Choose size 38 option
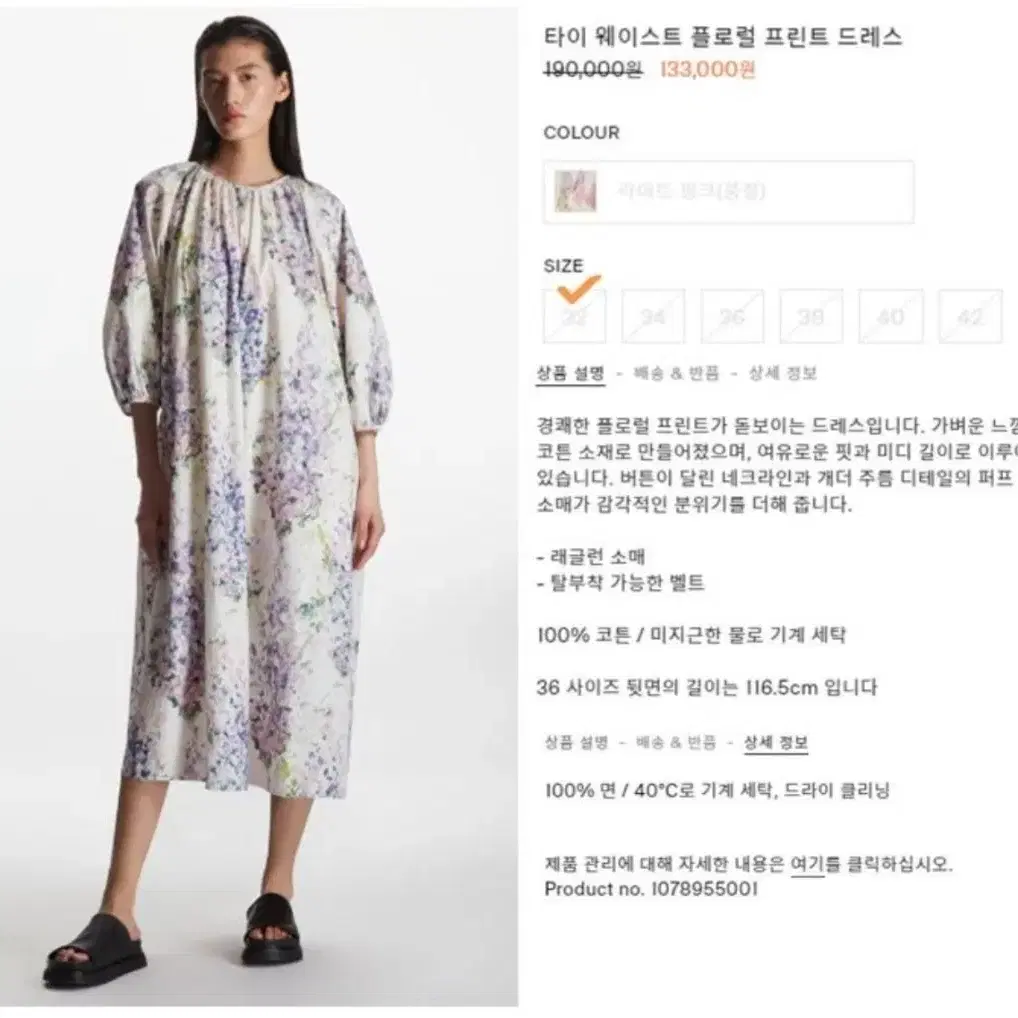The width and height of the screenshot is (1018, 1018). pyautogui.click(x=812, y=316)
